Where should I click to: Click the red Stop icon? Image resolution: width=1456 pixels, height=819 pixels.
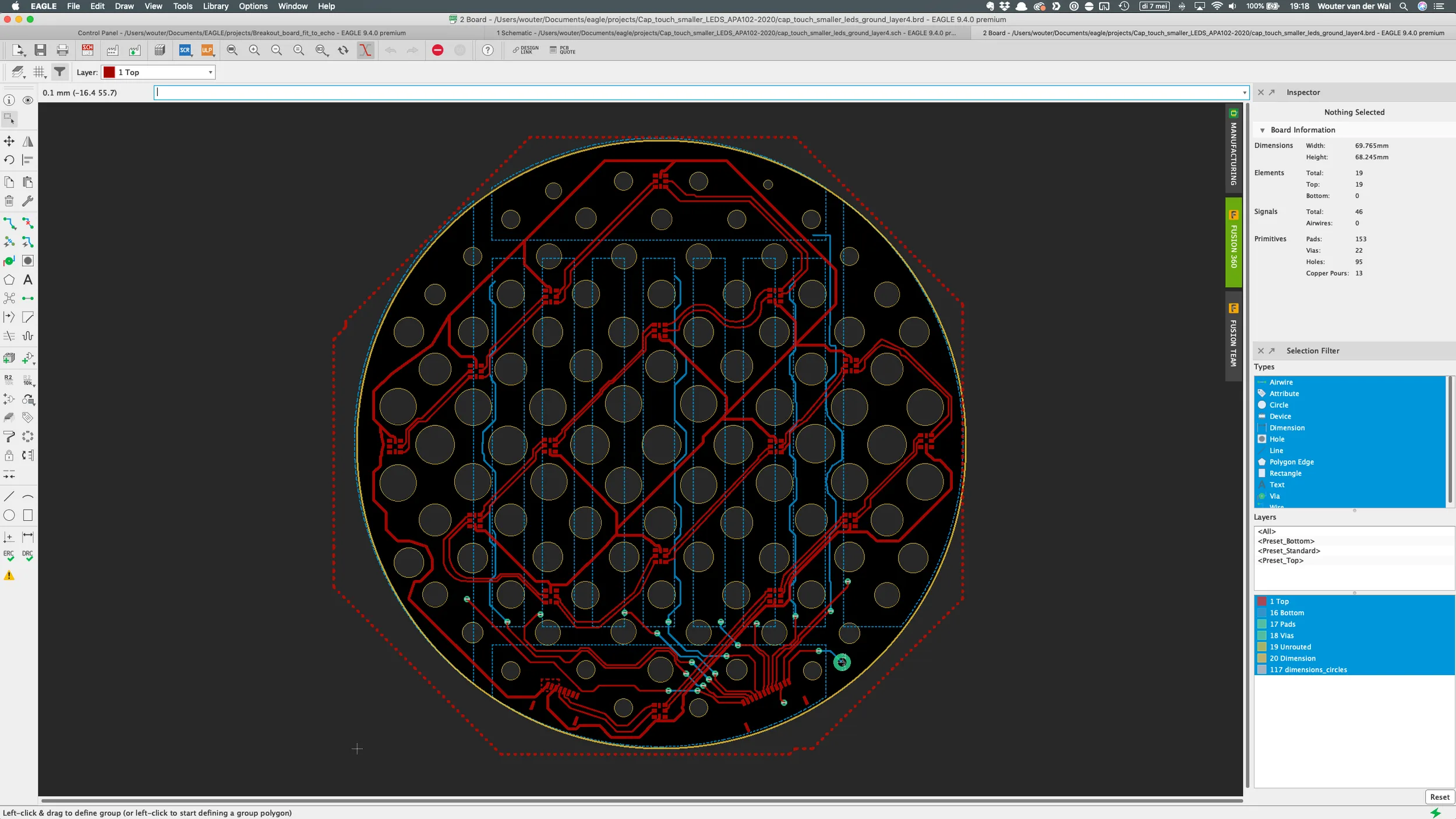click(x=438, y=50)
